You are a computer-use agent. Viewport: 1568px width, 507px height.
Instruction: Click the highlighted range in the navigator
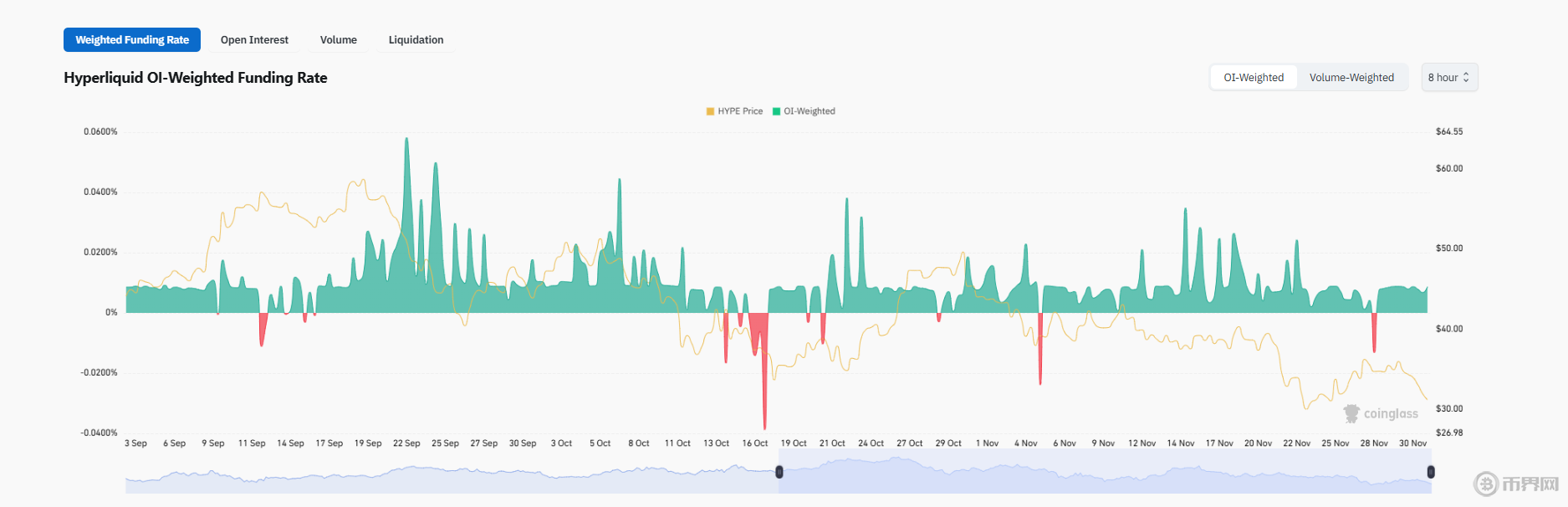1105,472
